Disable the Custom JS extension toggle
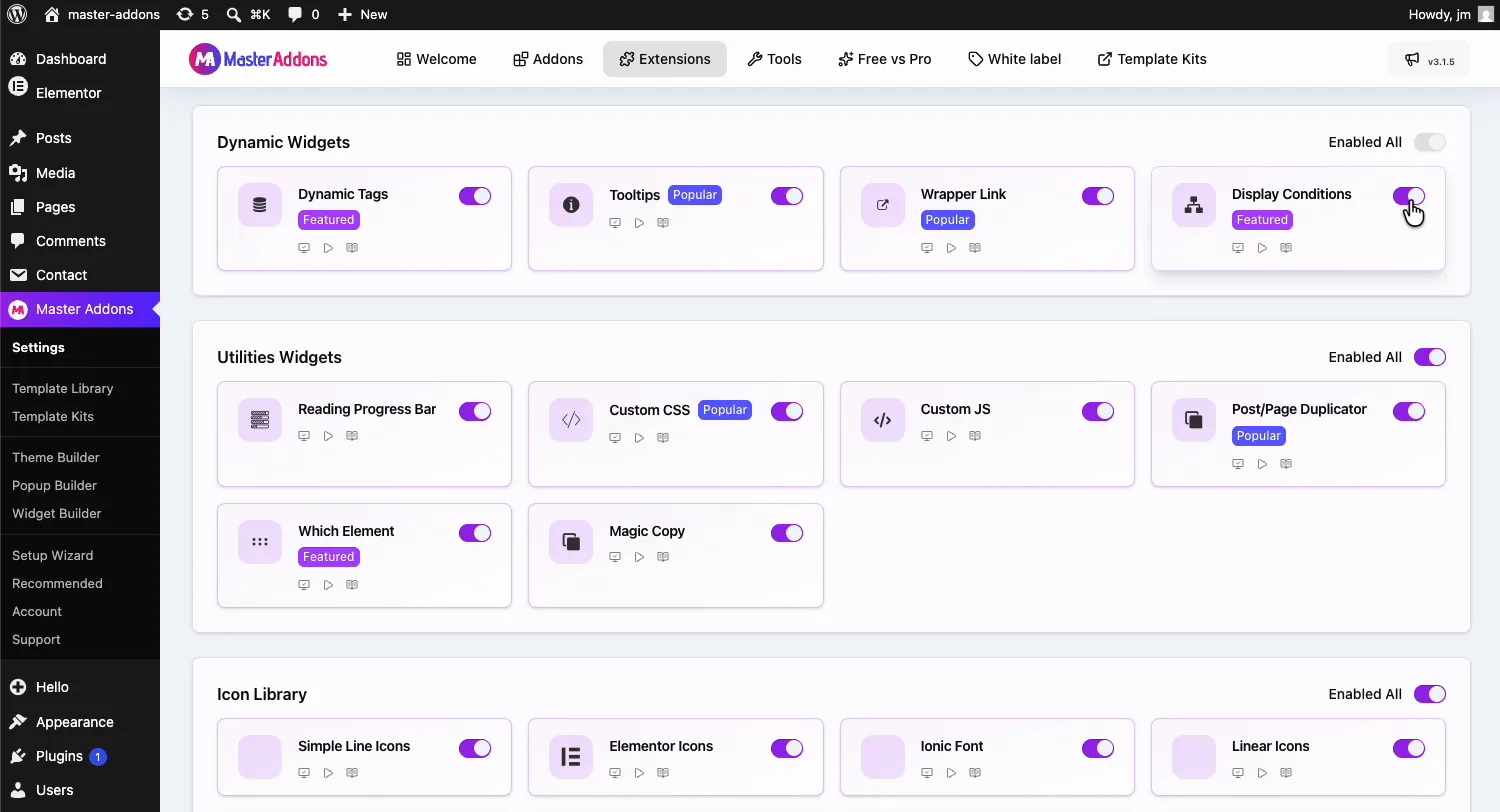The width and height of the screenshot is (1500, 812). coord(1098,411)
